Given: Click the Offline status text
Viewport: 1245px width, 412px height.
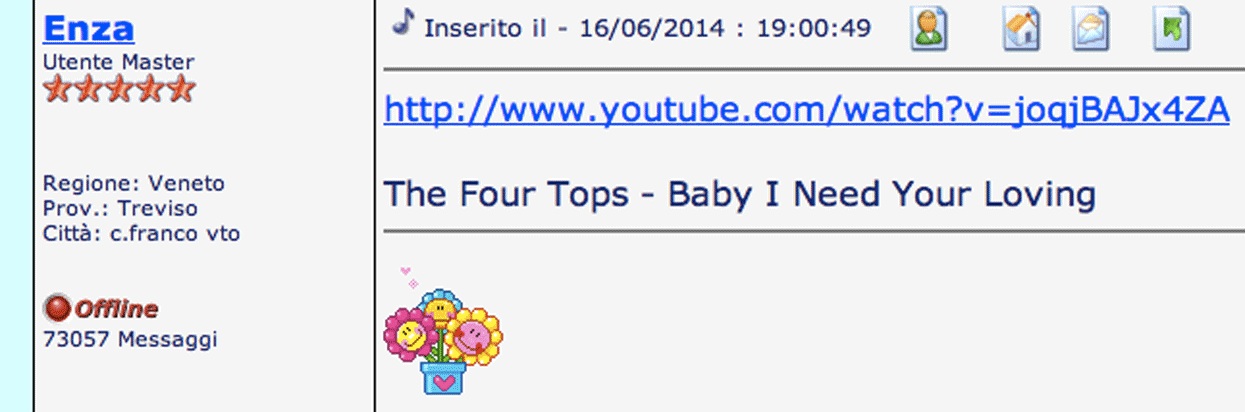Looking at the screenshot, I should tap(117, 309).
